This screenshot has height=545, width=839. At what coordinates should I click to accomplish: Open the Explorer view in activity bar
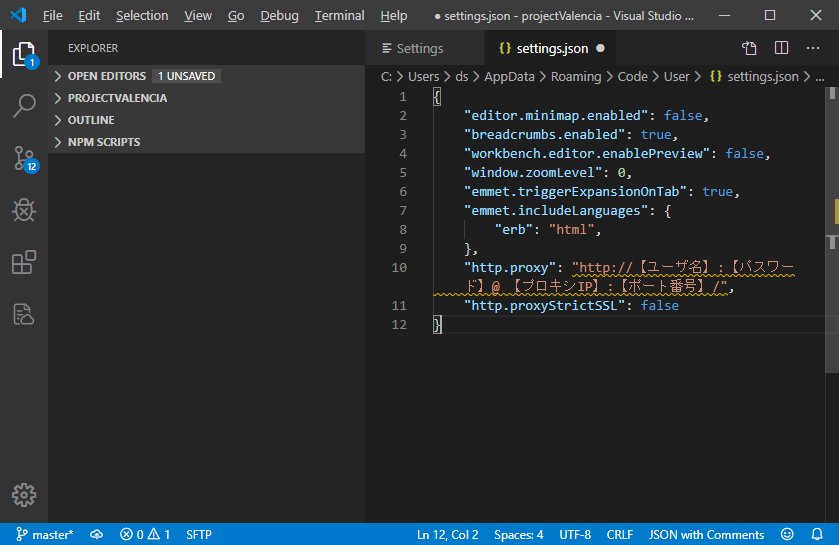(24, 54)
